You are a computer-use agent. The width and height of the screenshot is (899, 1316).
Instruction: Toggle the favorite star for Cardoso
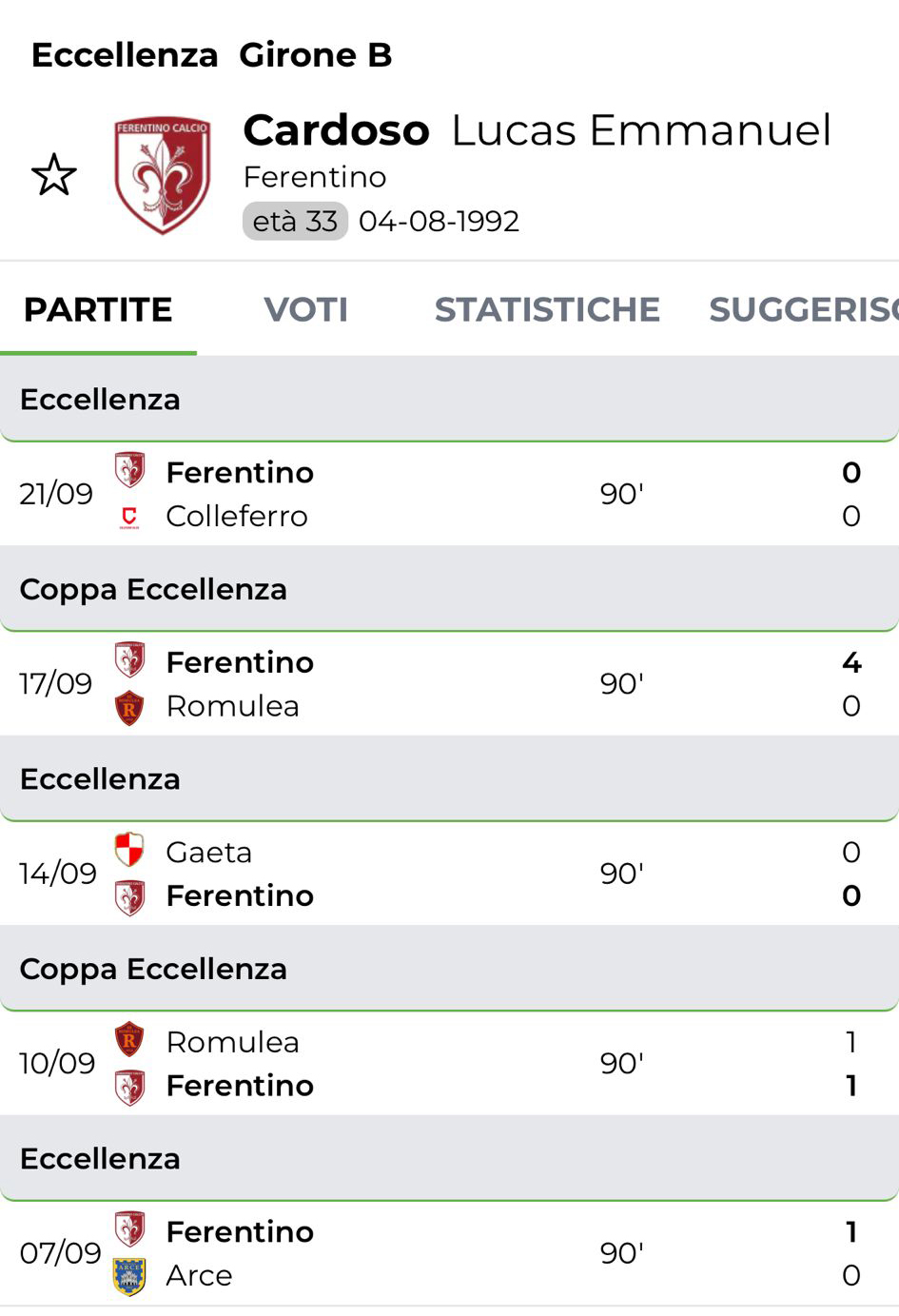point(54,175)
